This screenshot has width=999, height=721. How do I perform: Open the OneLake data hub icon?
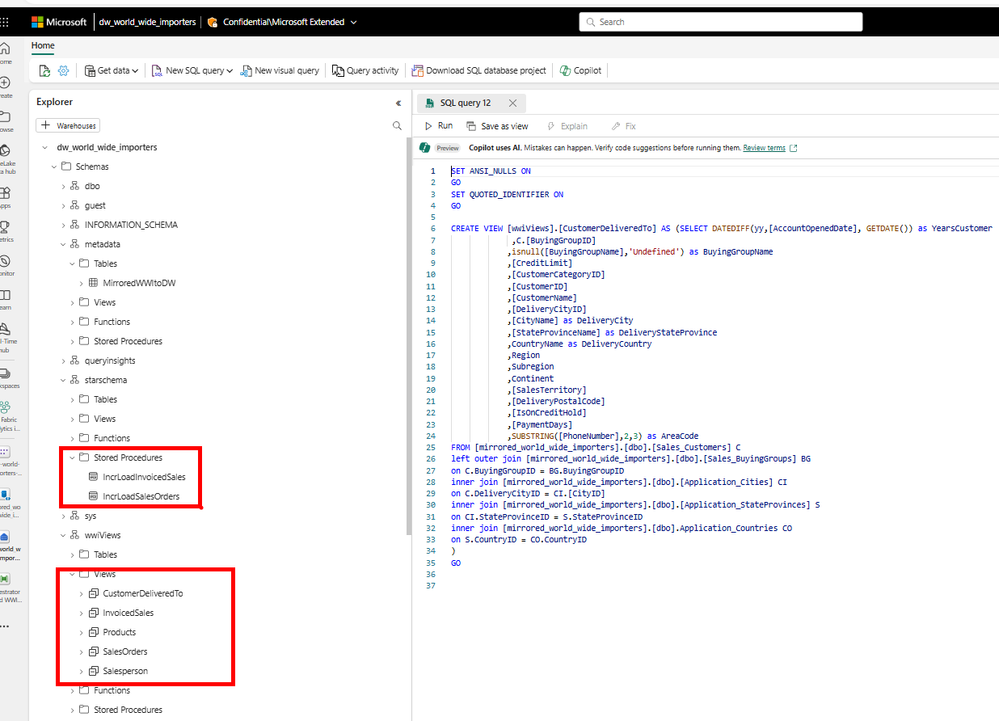[5, 150]
